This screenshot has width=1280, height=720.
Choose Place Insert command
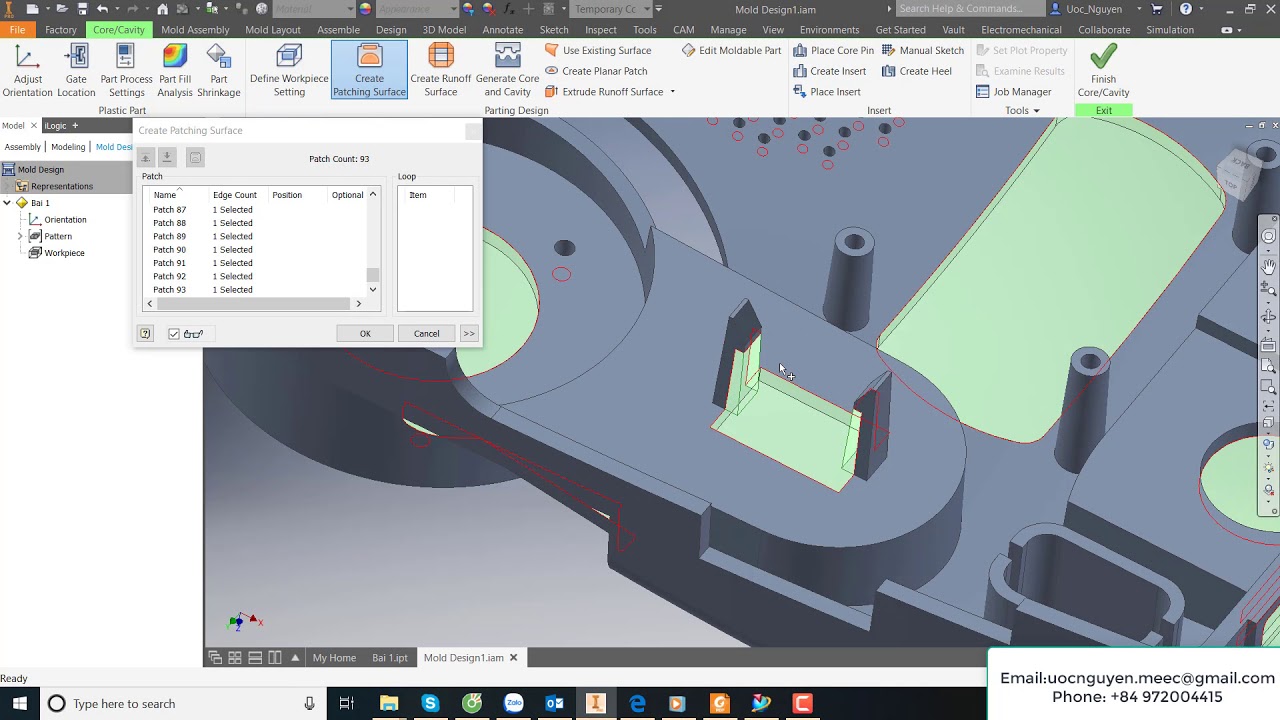click(826, 92)
